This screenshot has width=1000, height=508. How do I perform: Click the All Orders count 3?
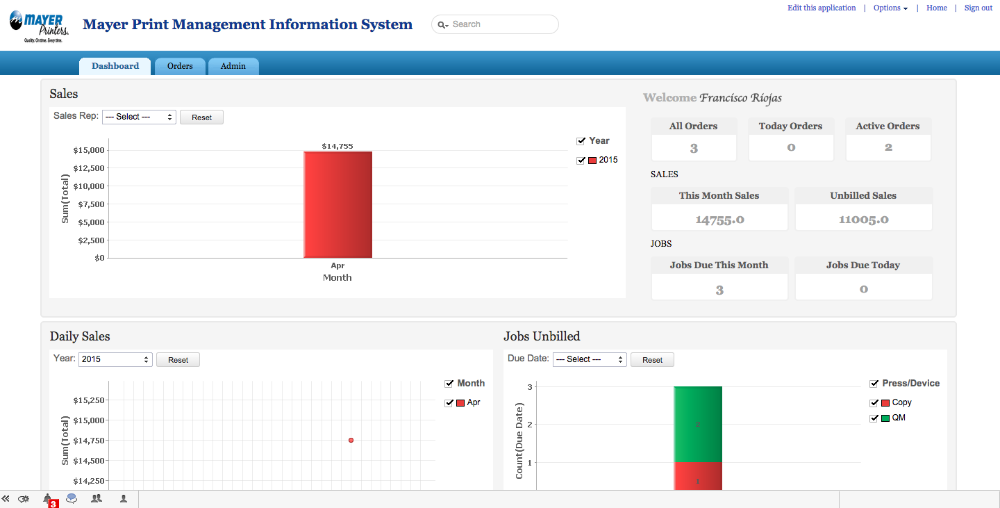(x=694, y=149)
